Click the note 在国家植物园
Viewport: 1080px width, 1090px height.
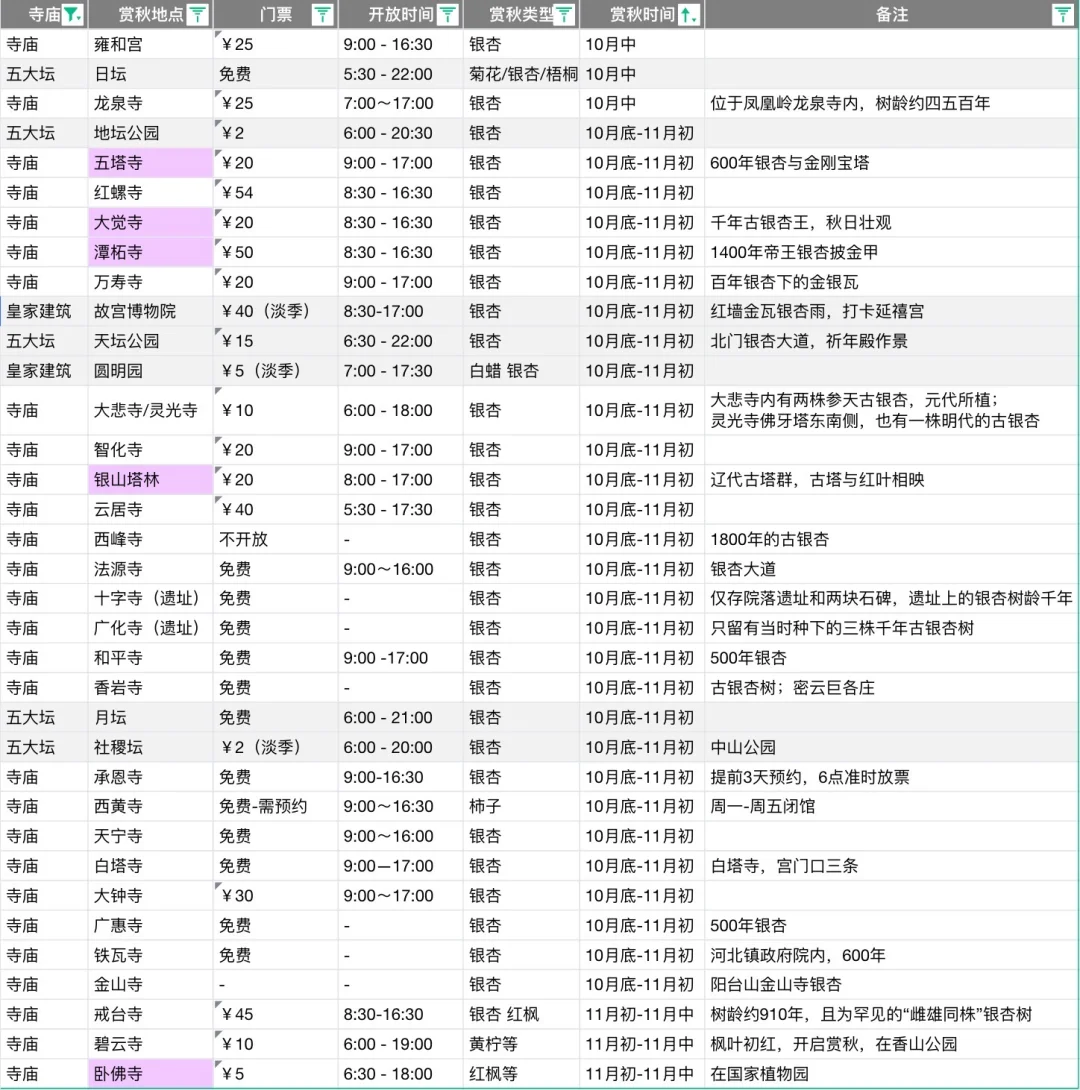point(759,1074)
